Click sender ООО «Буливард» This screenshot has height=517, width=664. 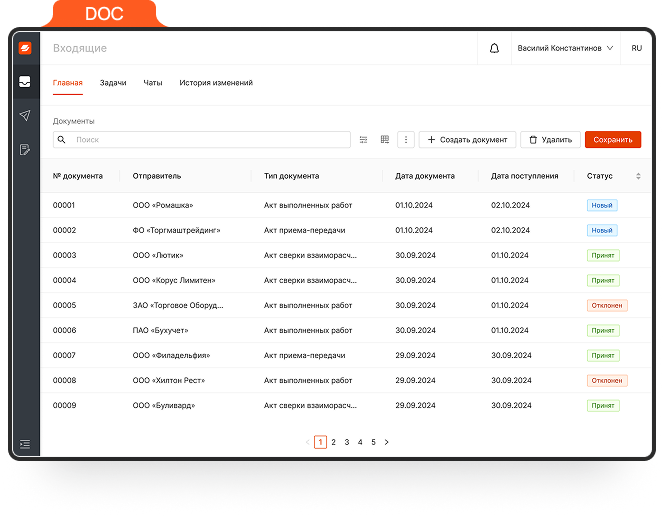(164, 405)
